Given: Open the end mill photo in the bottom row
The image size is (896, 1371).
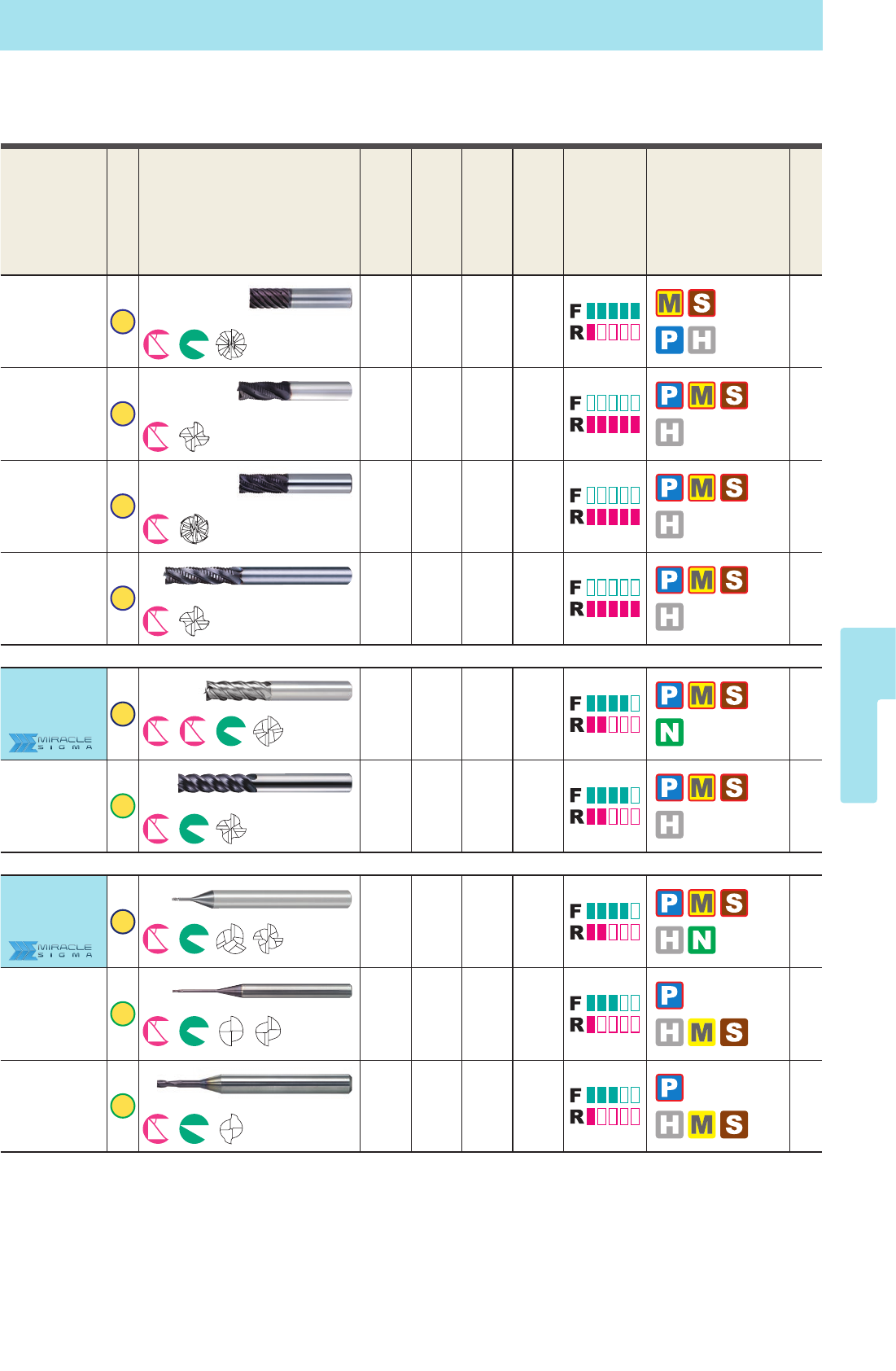Looking at the screenshot, I should pos(254,1084).
